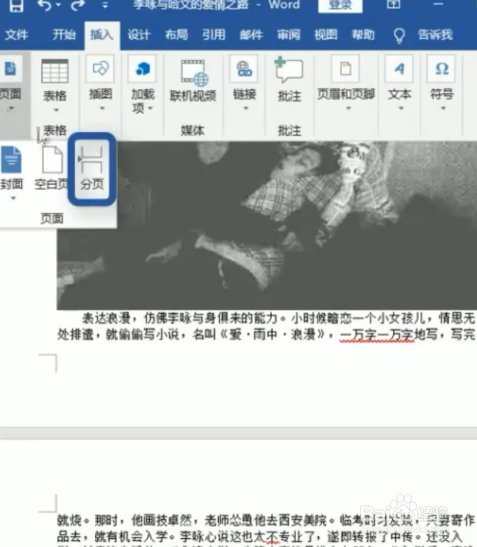Click the 页面 pages group icon
This screenshot has height=547, width=477.
click(x=10, y=69)
